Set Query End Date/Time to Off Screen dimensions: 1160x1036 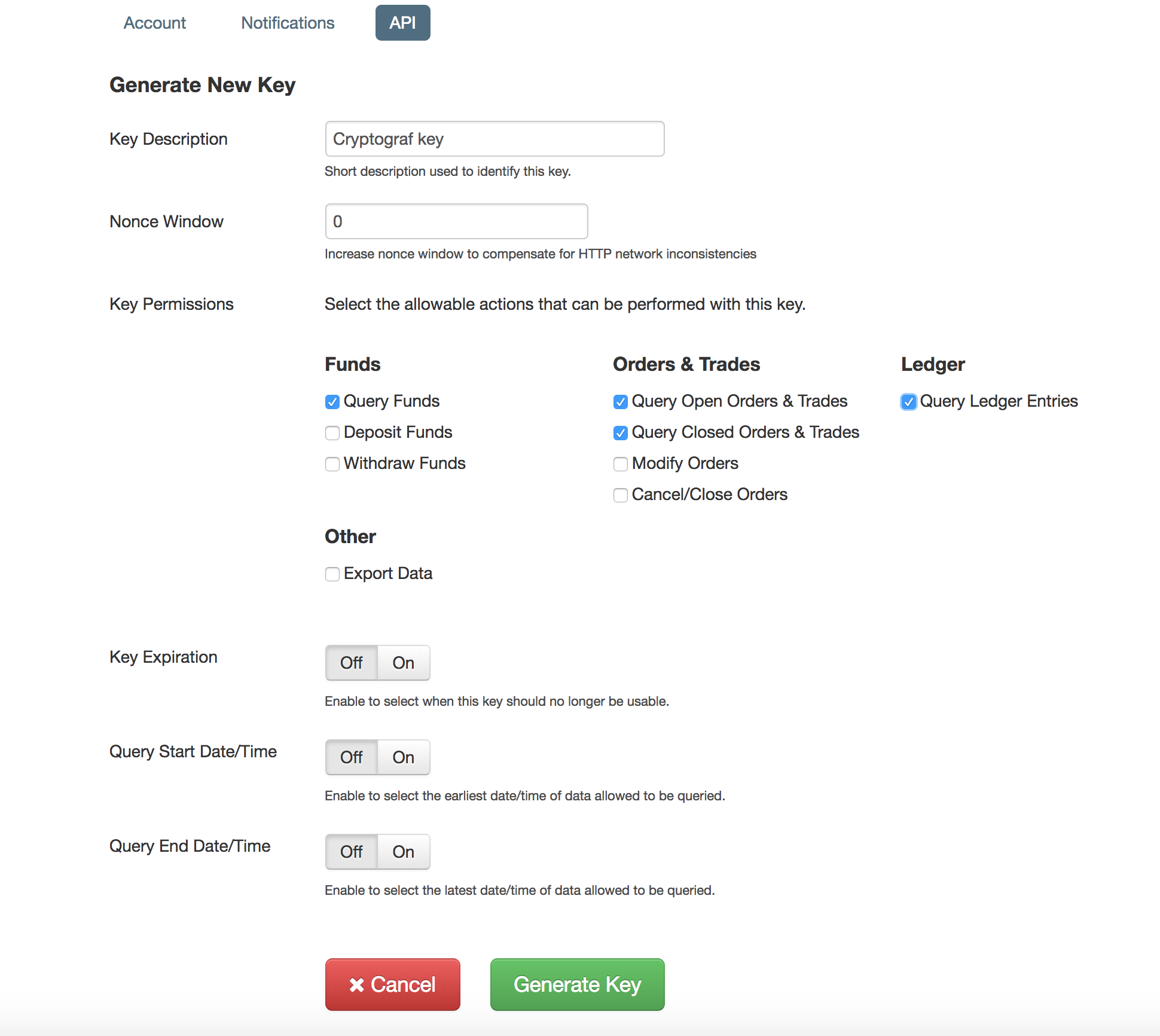352,852
